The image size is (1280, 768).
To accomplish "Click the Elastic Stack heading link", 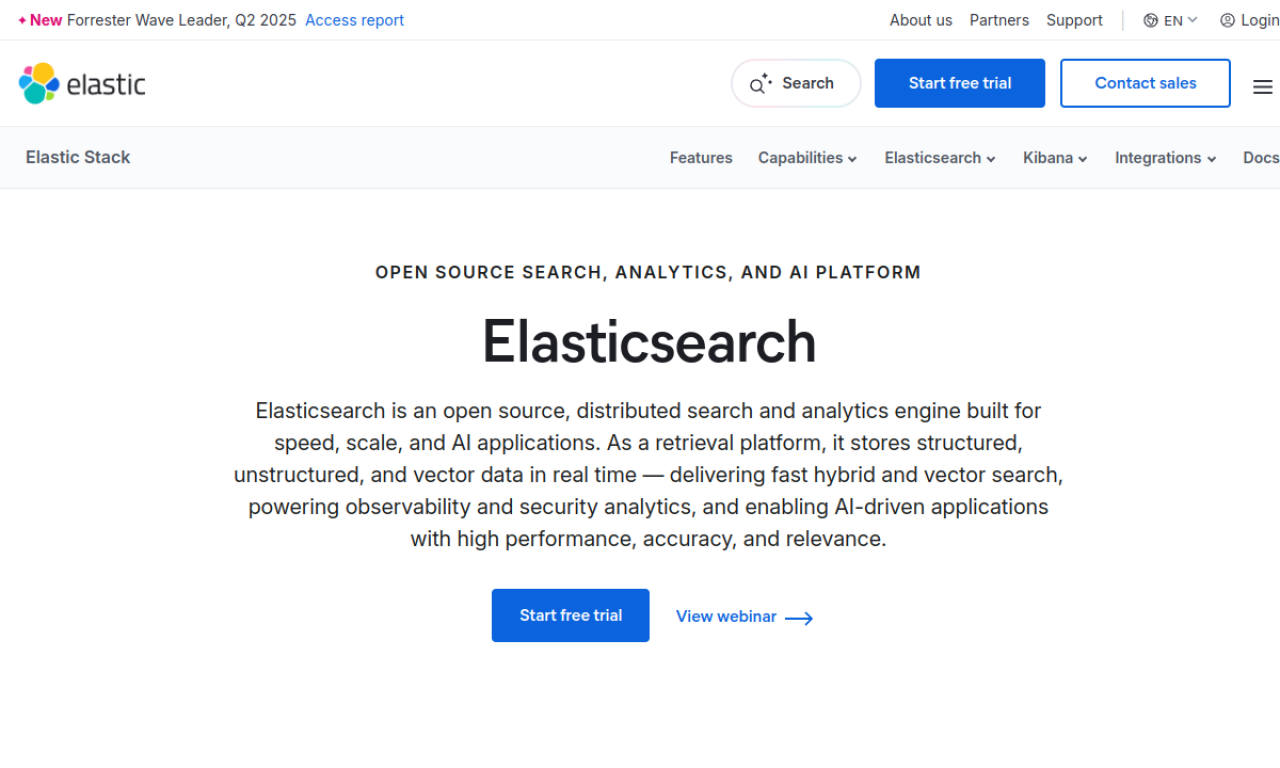I will click(78, 157).
